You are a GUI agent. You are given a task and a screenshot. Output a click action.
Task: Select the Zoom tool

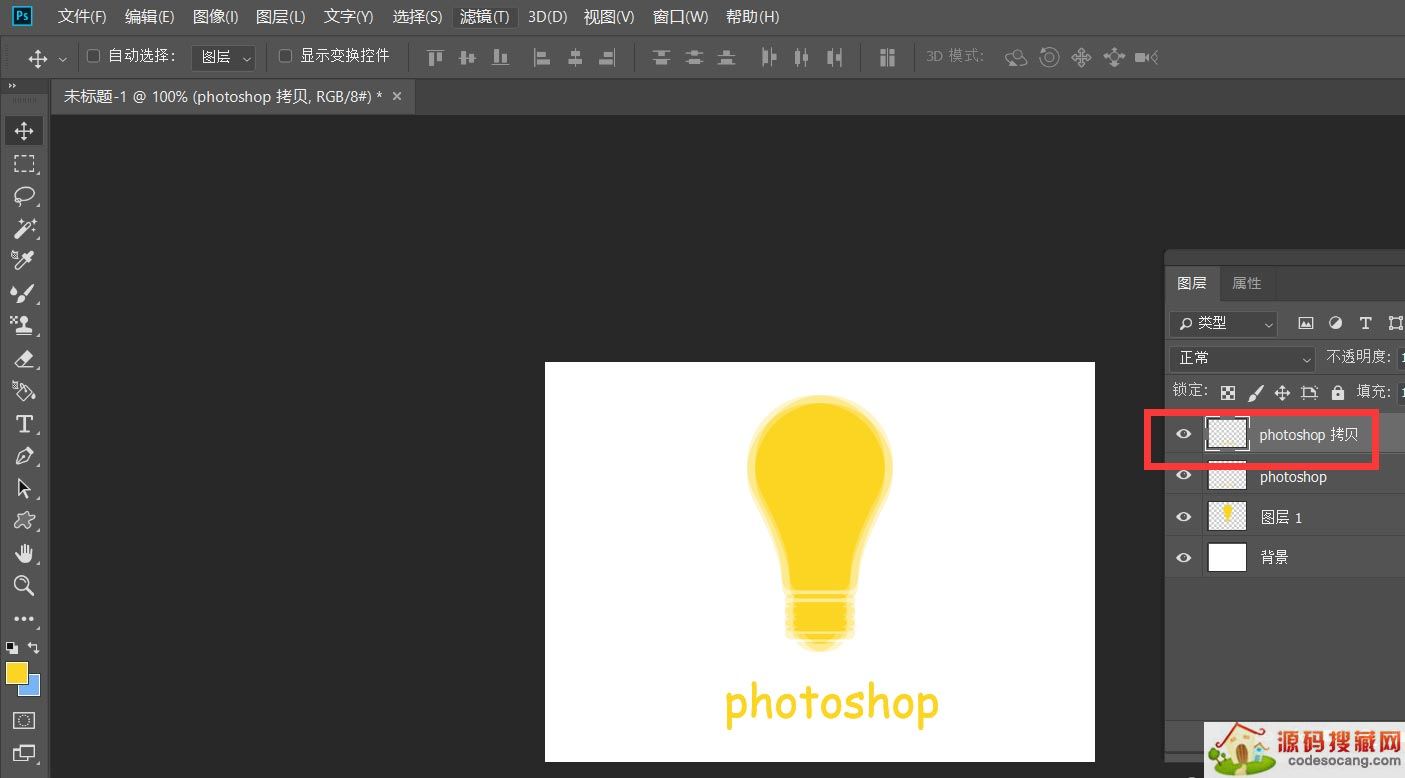(x=24, y=586)
